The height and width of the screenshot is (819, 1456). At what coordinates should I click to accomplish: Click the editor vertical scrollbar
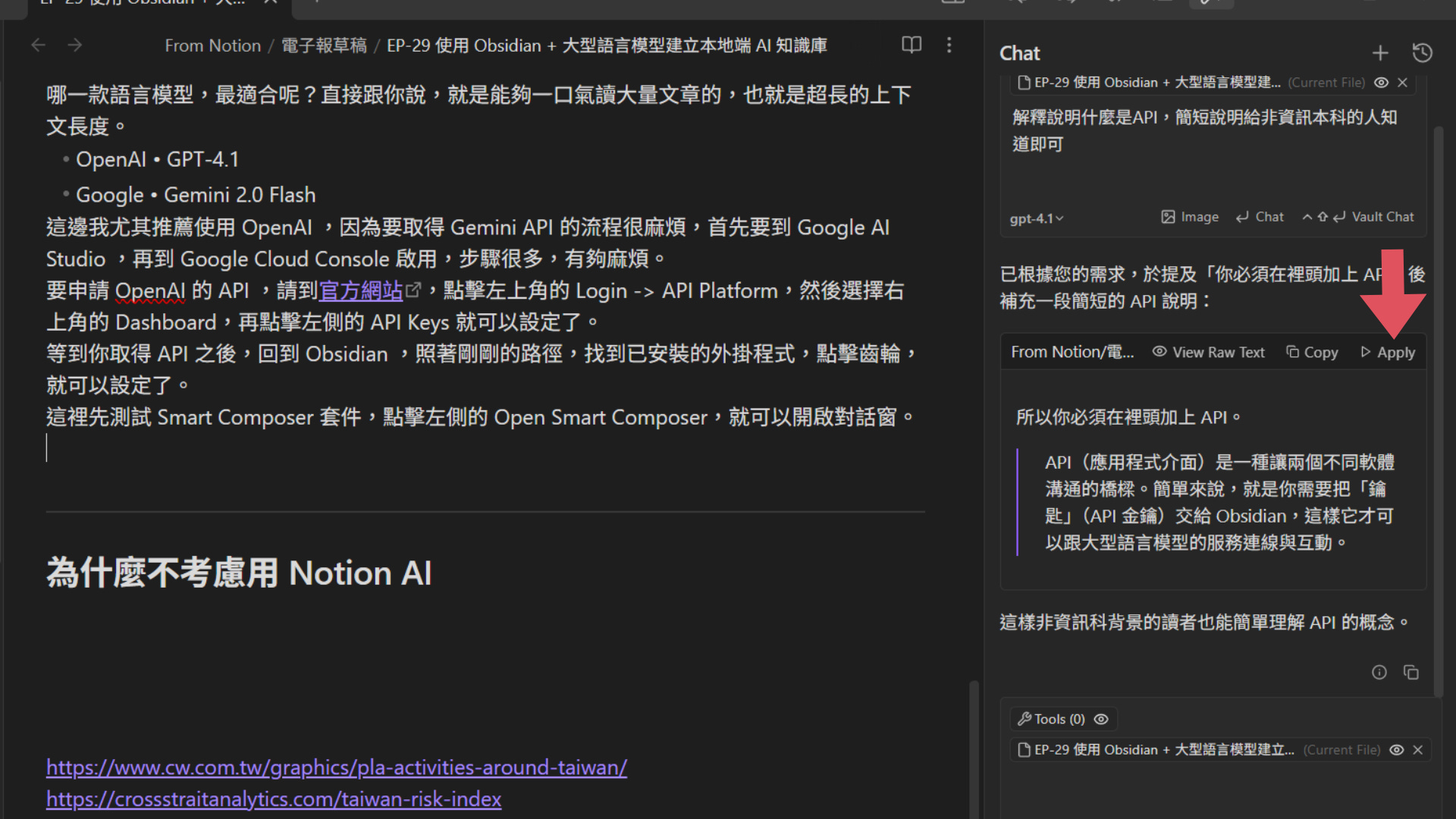click(974, 749)
